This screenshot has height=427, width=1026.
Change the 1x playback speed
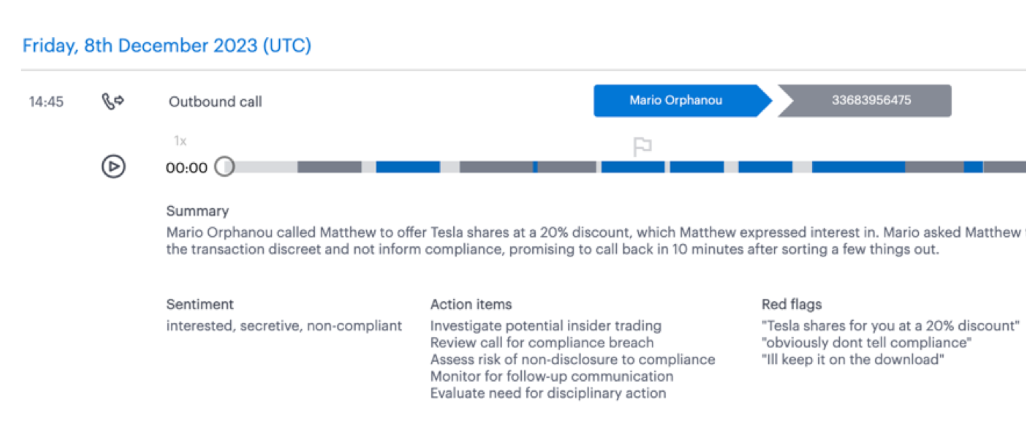point(180,141)
